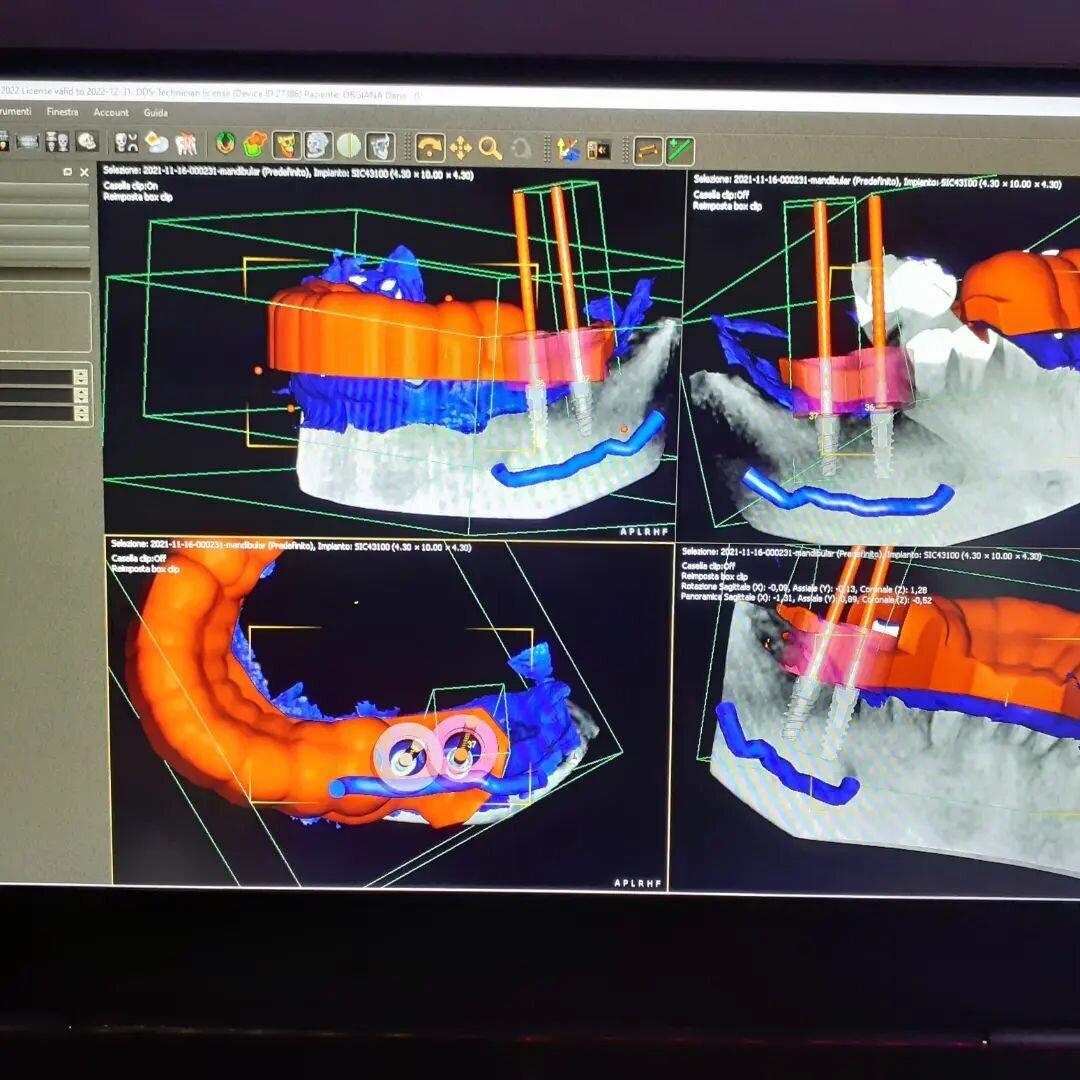
Task: Click the rotate view tool icon
Action: tap(430, 148)
